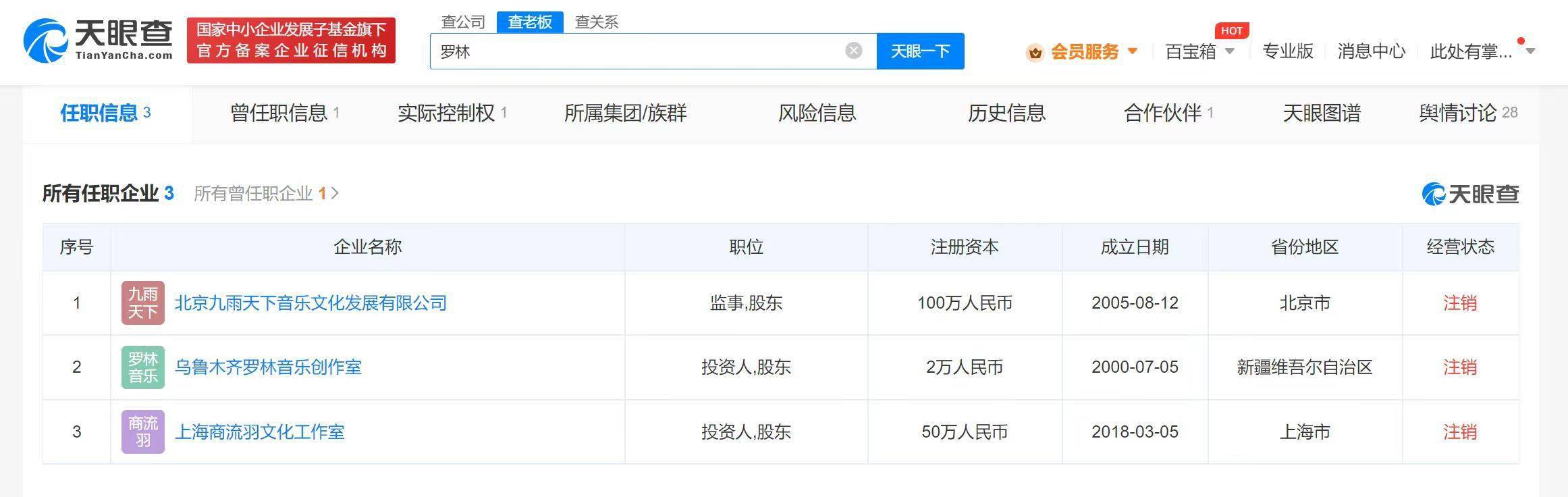Viewport: 1568px width, 497px height.
Task: Click the red official agency banner
Action: 291,41
